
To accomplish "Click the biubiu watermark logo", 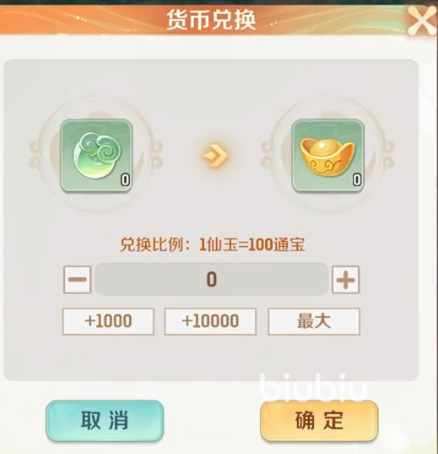I will point(313,387).
